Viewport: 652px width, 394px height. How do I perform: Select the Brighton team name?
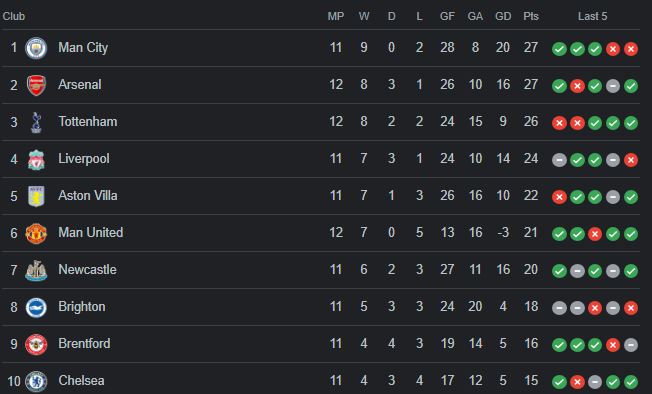click(82, 306)
